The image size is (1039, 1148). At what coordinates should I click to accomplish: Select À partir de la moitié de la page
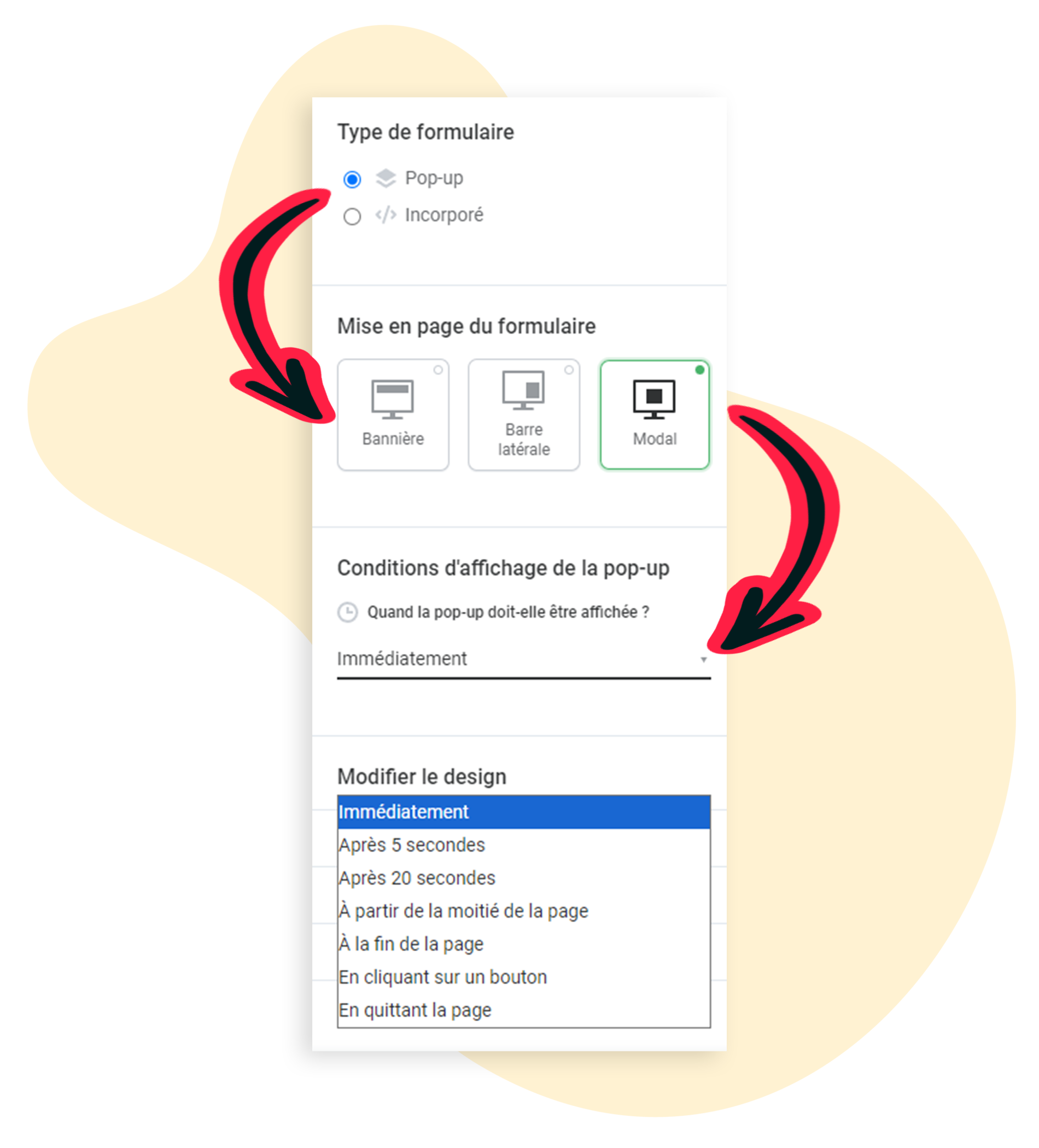point(523,911)
